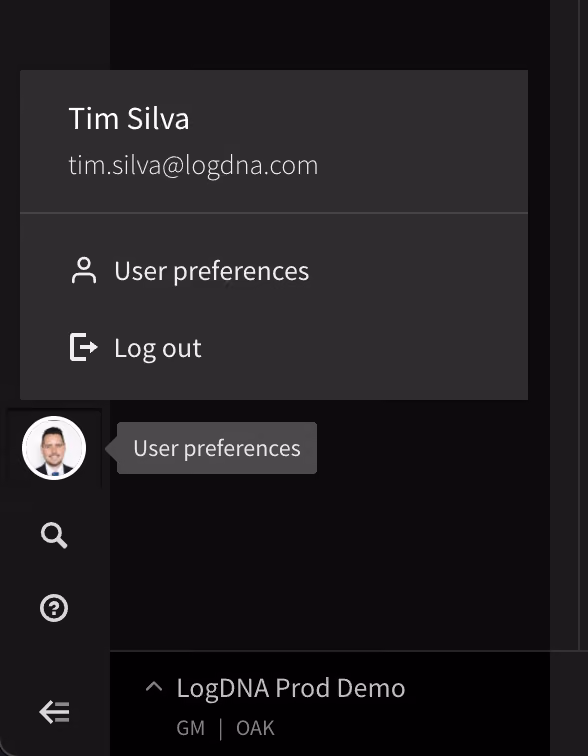Click Tim Silva's profile avatar

54,448
